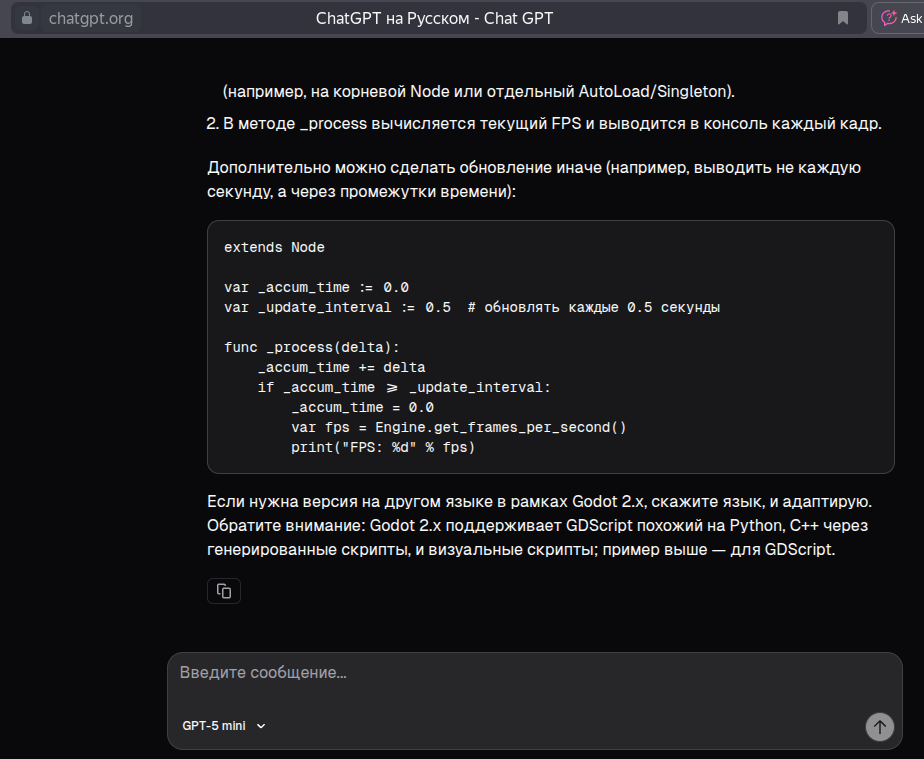The height and width of the screenshot is (759, 924).
Task: Click the "func _process(delta):" code line
Action: point(312,347)
